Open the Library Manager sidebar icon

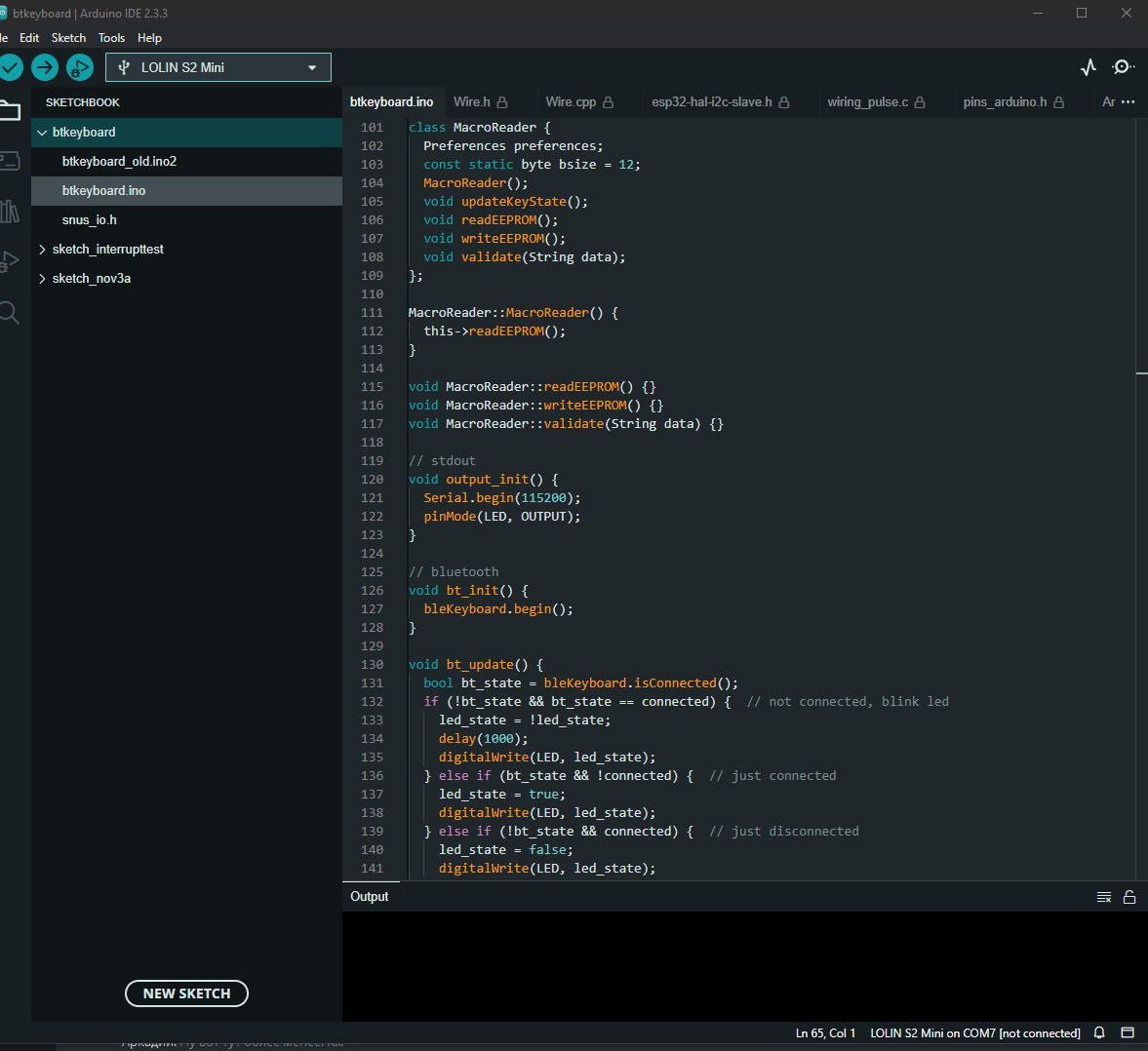coord(10,212)
